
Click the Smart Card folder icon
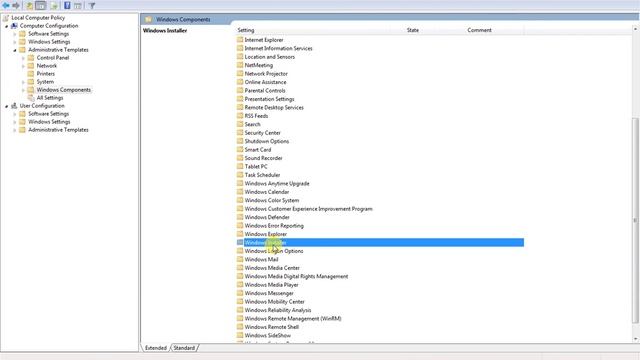click(240, 149)
